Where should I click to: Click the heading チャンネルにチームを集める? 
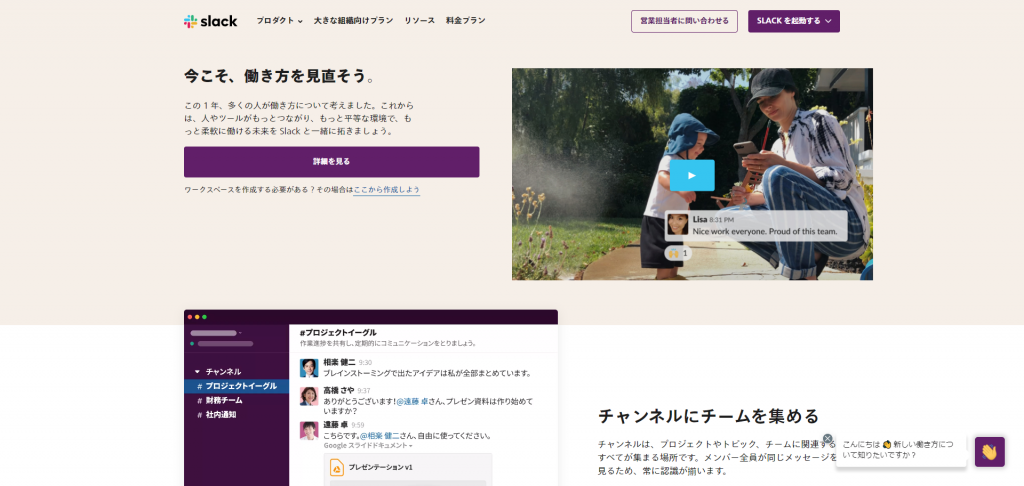tap(708, 416)
